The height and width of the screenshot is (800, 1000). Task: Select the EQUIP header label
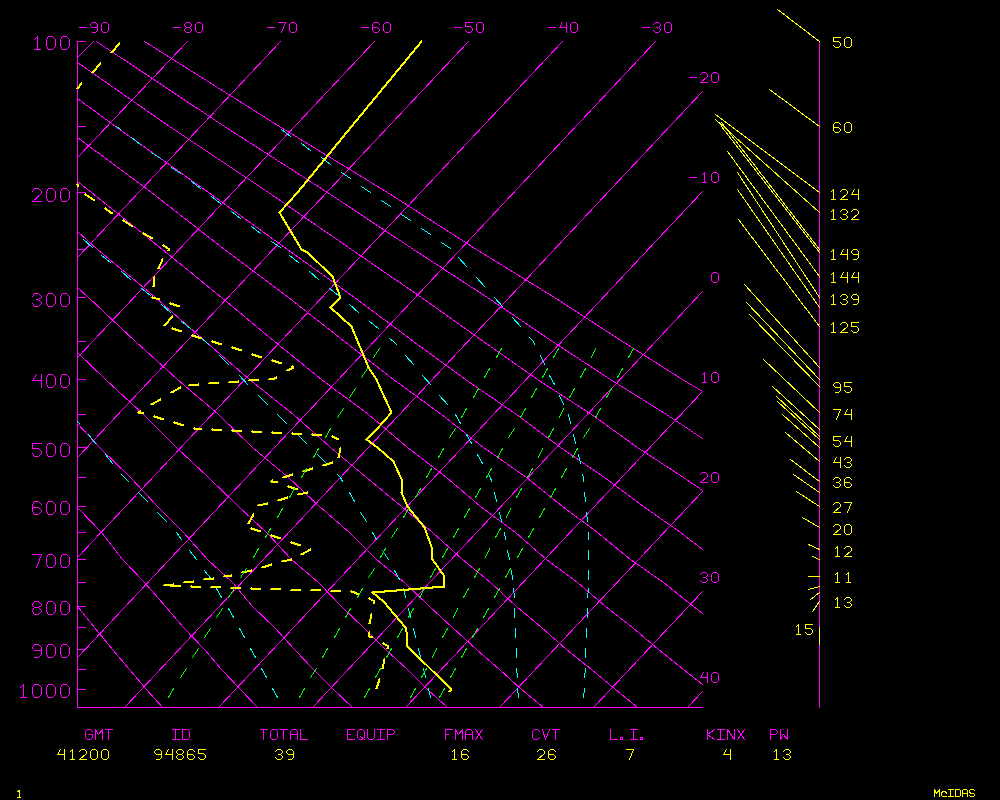pos(371,735)
